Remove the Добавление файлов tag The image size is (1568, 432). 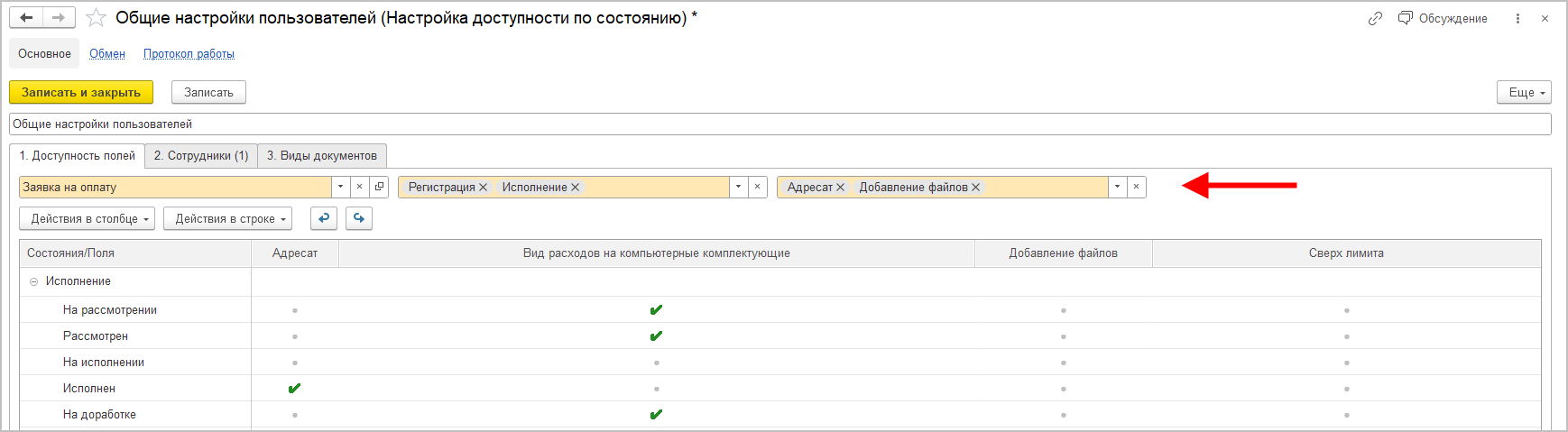pyautogui.click(x=975, y=188)
